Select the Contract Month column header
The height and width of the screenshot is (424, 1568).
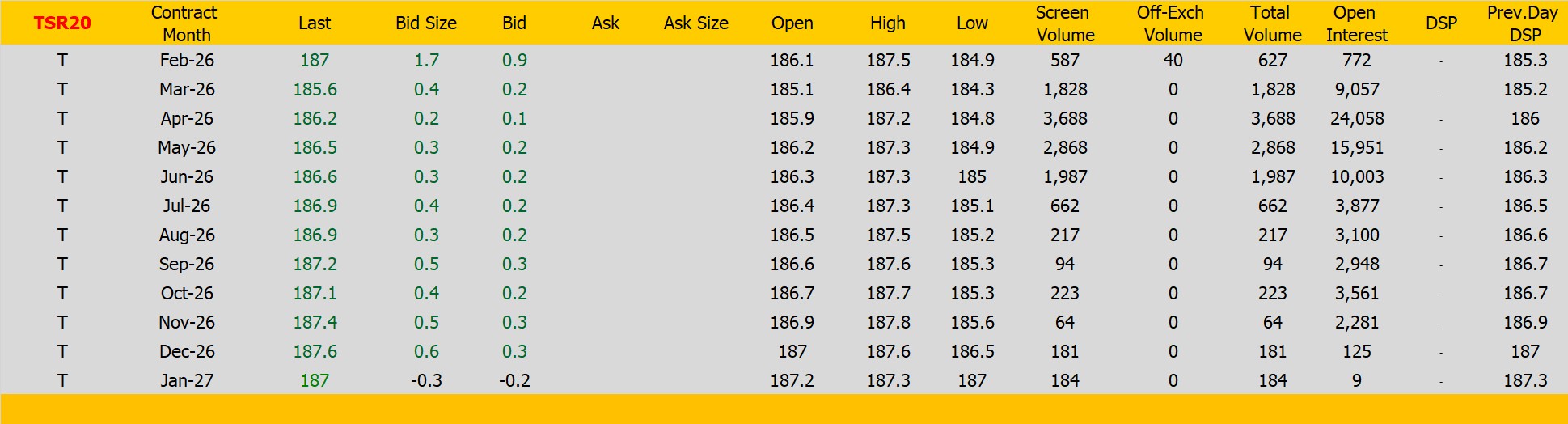point(185,23)
